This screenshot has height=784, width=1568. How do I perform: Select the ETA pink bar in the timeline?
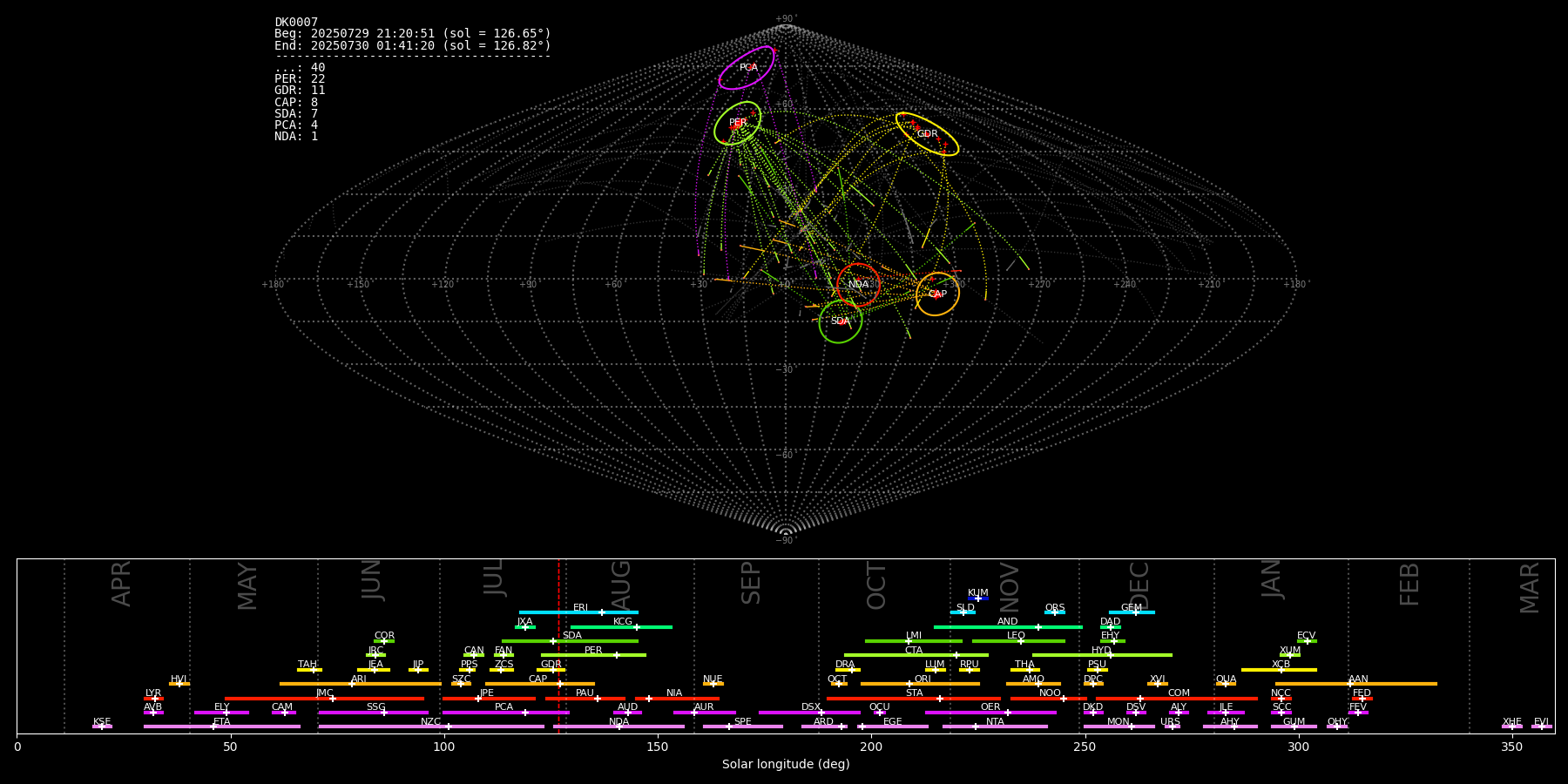[222, 727]
